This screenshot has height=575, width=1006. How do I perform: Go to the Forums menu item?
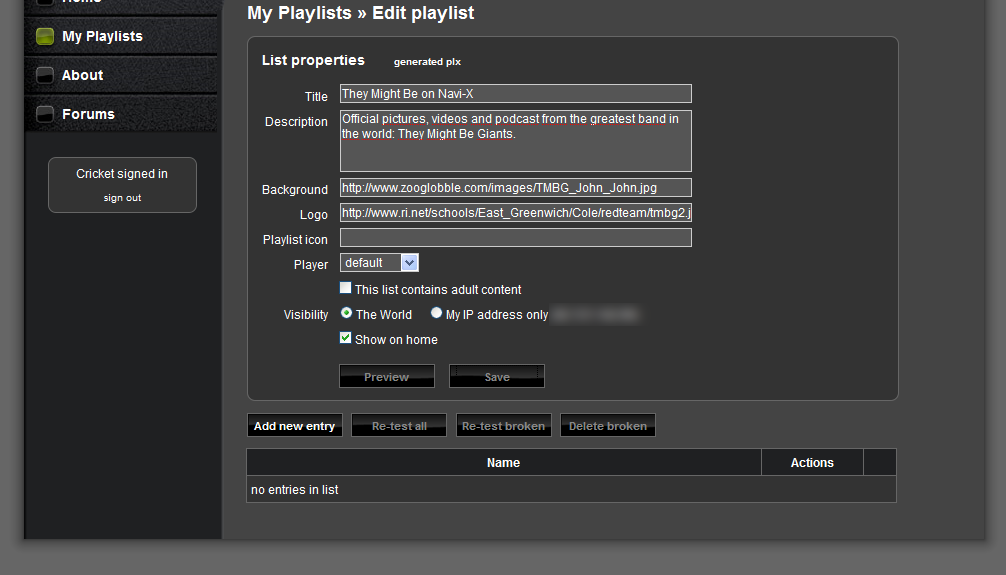coord(88,114)
